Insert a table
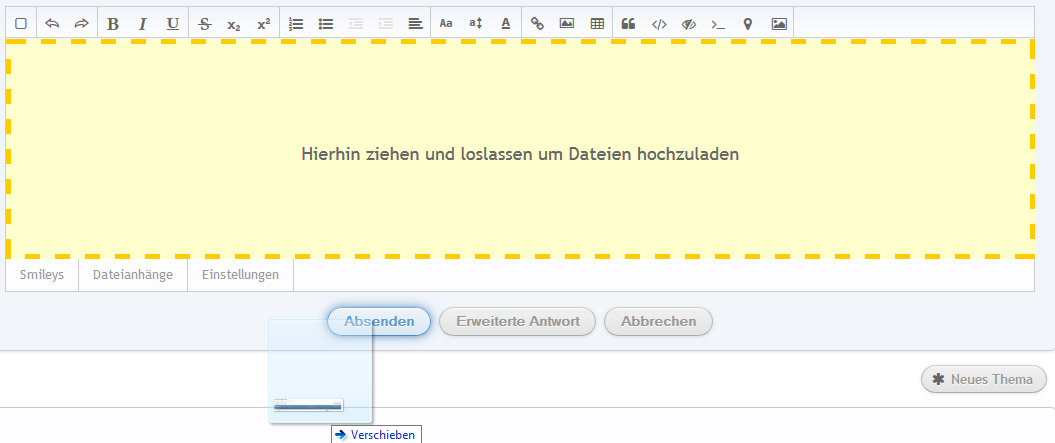 tap(597, 23)
